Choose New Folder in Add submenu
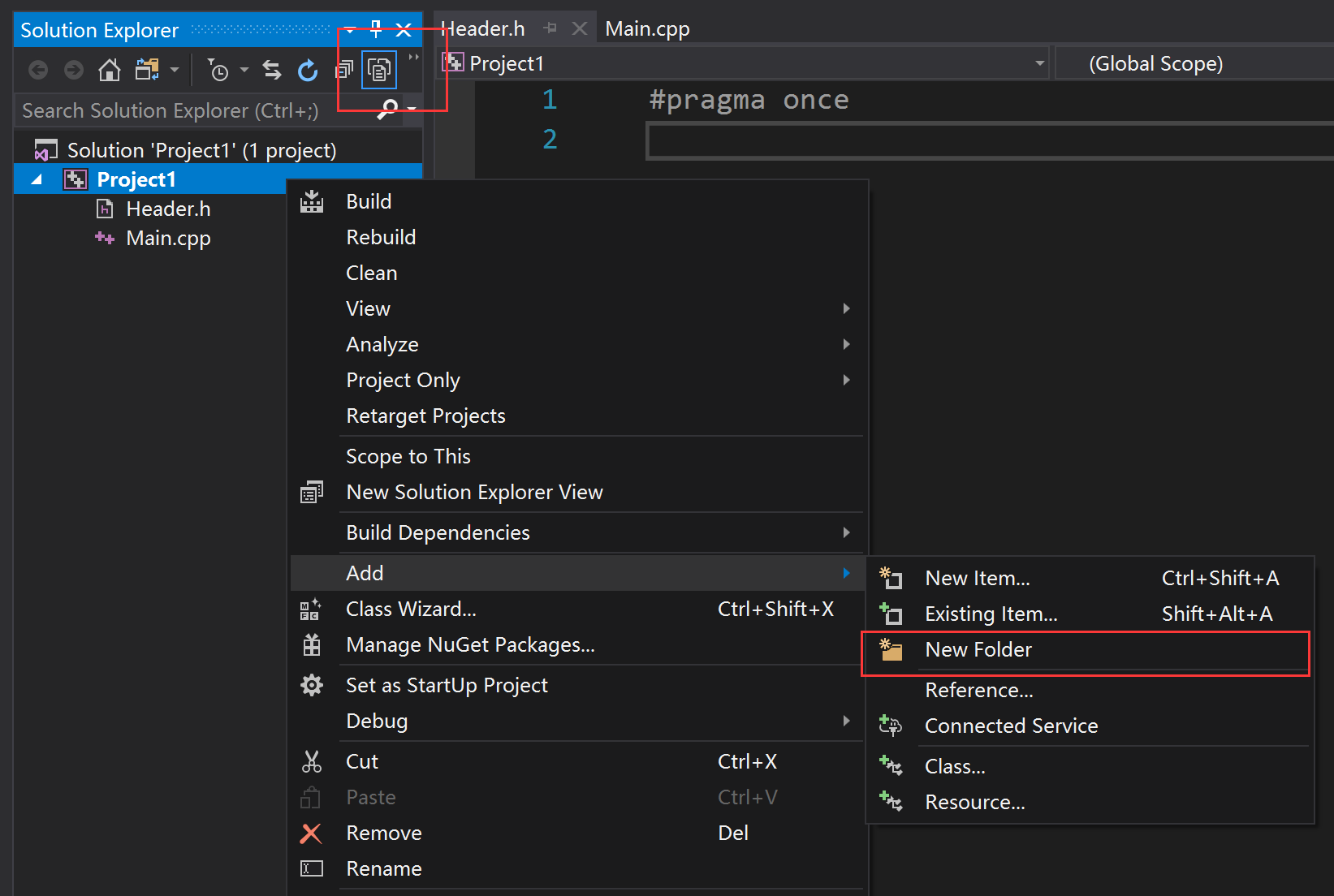1334x896 pixels. 1090,649
